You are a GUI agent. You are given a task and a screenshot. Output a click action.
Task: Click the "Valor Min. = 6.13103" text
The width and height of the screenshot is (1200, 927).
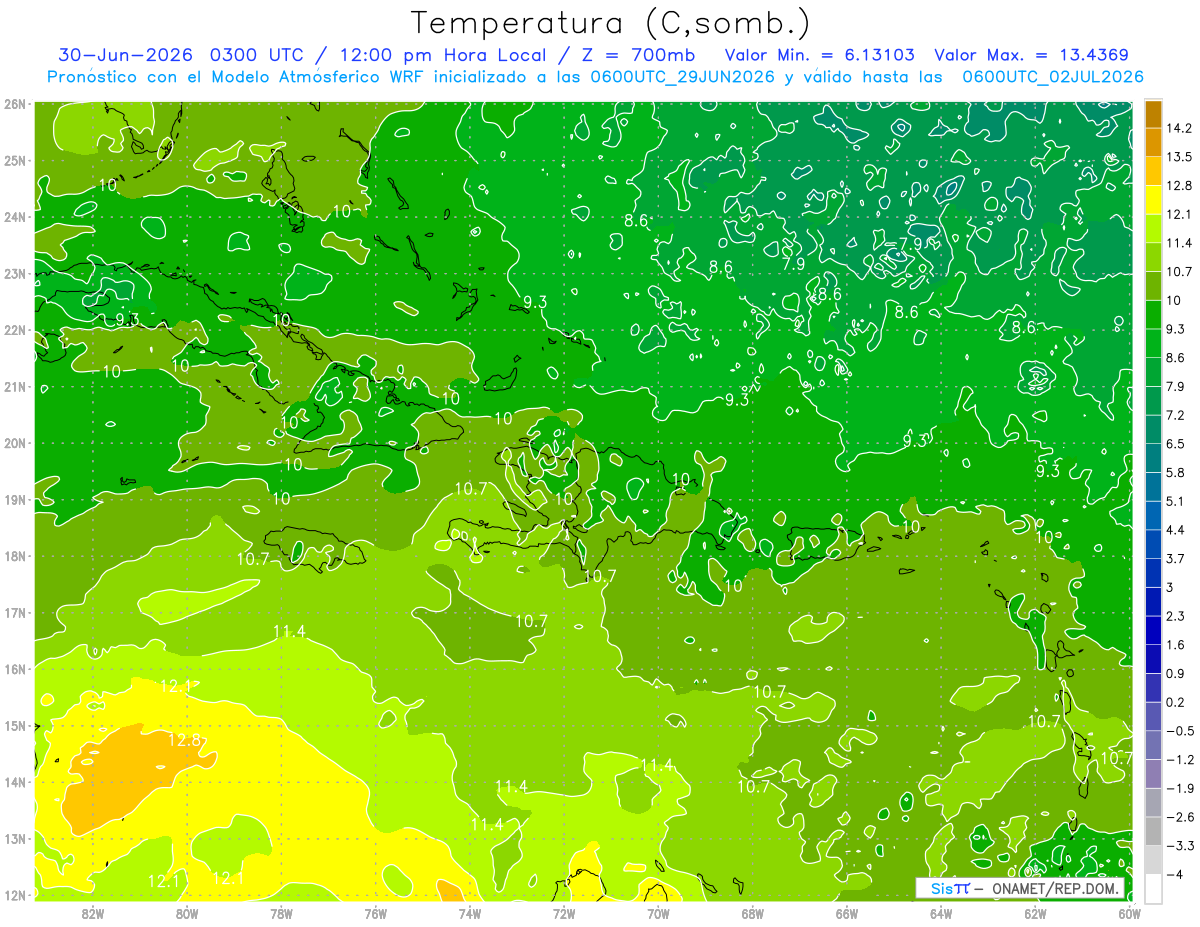click(x=820, y=55)
